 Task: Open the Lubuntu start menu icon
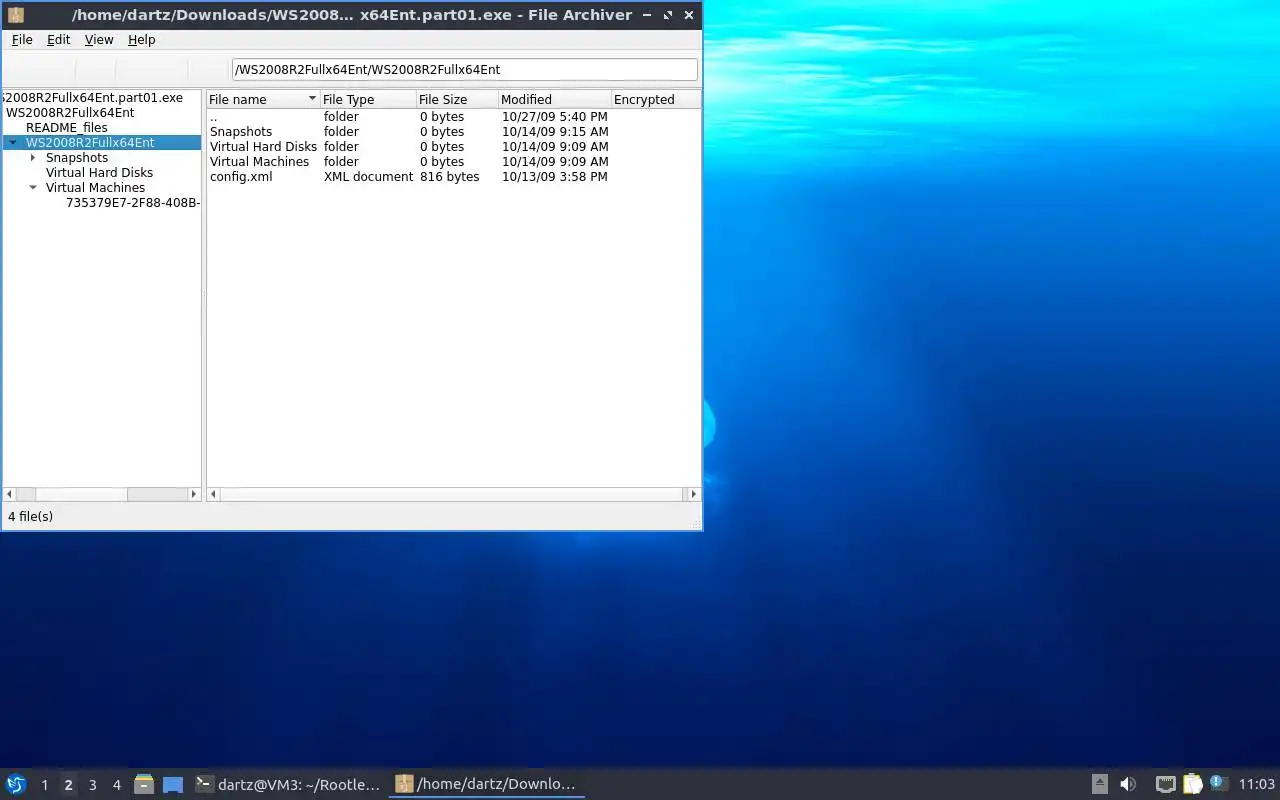point(16,785)
